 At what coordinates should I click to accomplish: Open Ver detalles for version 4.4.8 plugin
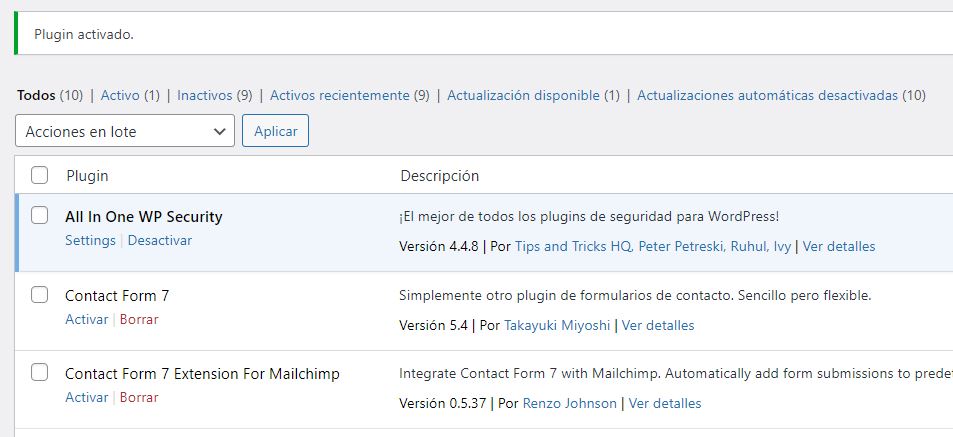click(839, 246)
